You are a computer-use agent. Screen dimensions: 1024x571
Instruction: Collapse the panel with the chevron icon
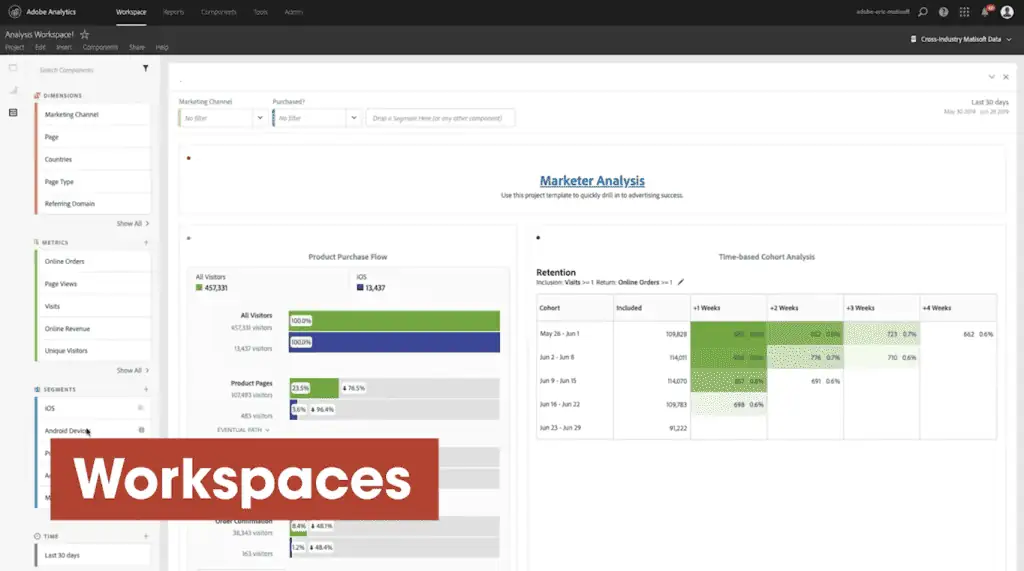(x=991, y=77)
